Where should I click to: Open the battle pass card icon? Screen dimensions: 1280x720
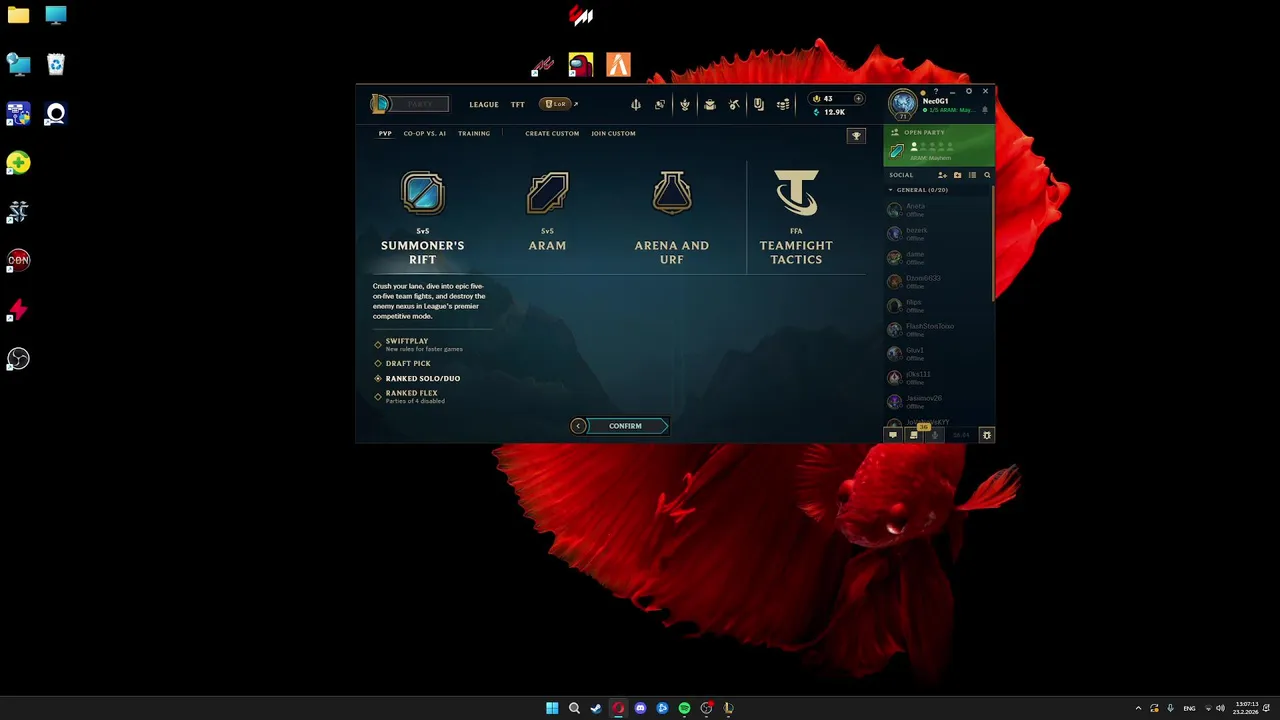(x=759, y=104)
